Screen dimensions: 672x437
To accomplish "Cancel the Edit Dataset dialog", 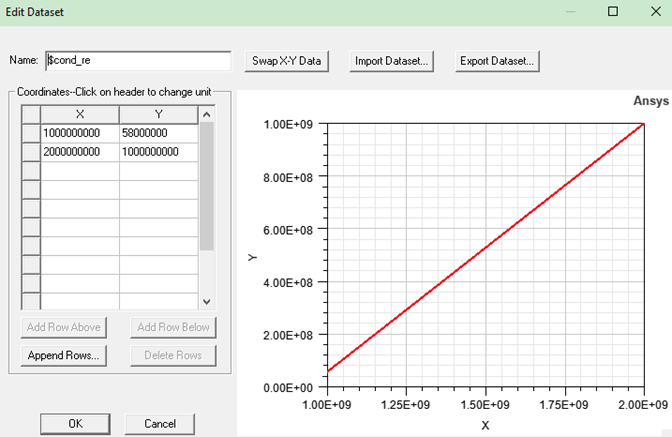I will point(160,423).
